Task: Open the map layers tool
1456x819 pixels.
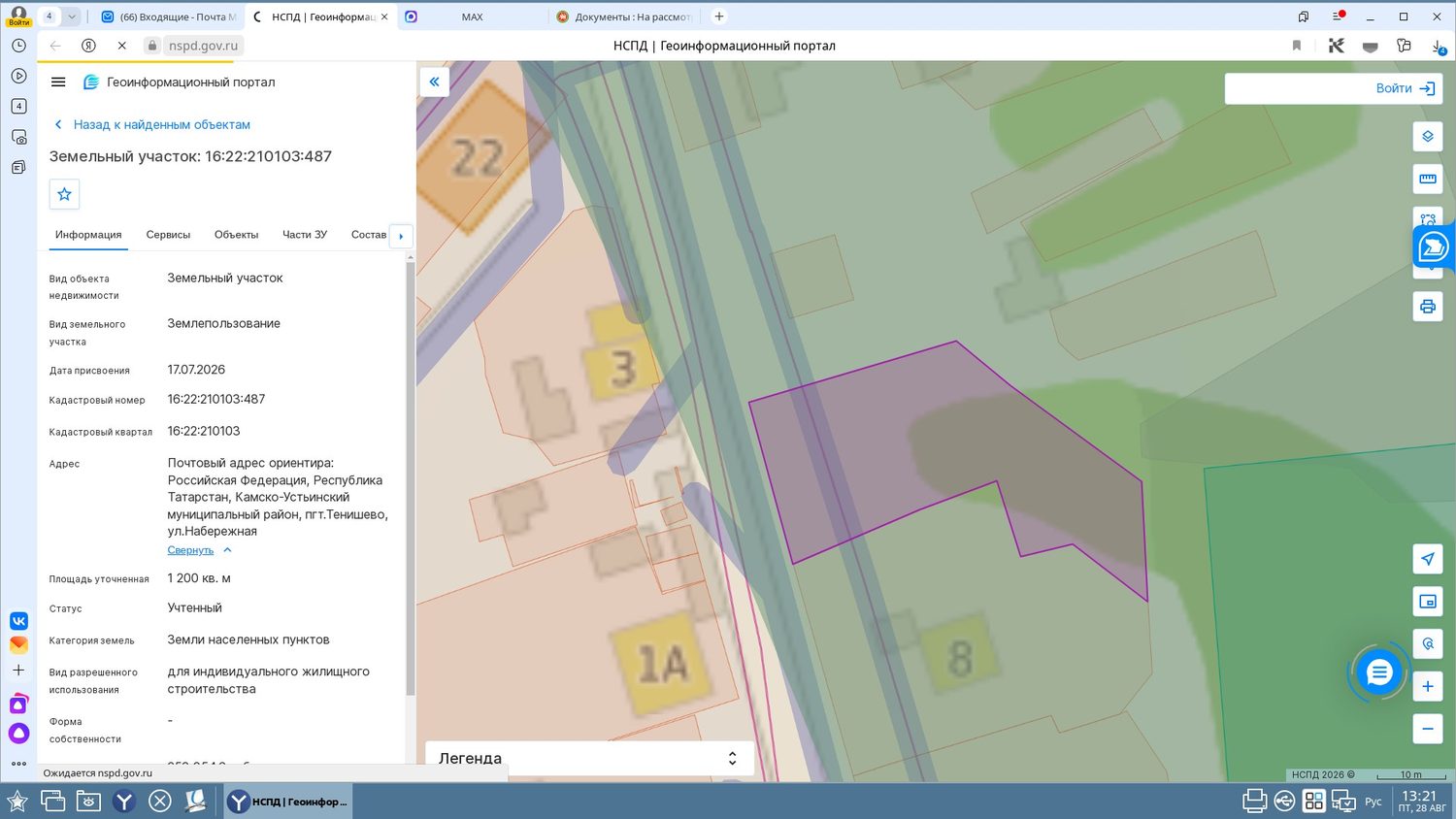Action: tap(1428, 136)
